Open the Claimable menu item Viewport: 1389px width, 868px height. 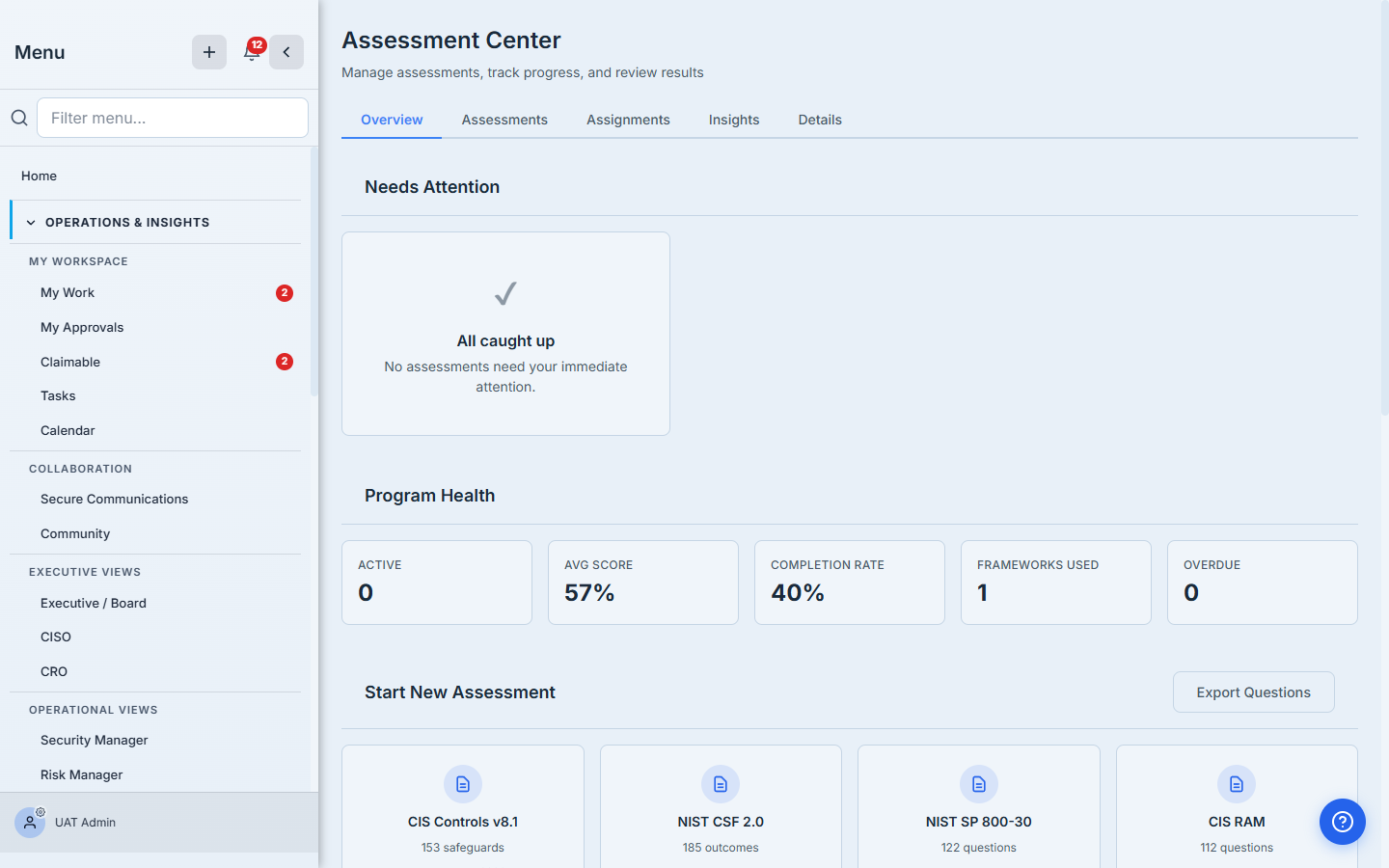[155, 362]
